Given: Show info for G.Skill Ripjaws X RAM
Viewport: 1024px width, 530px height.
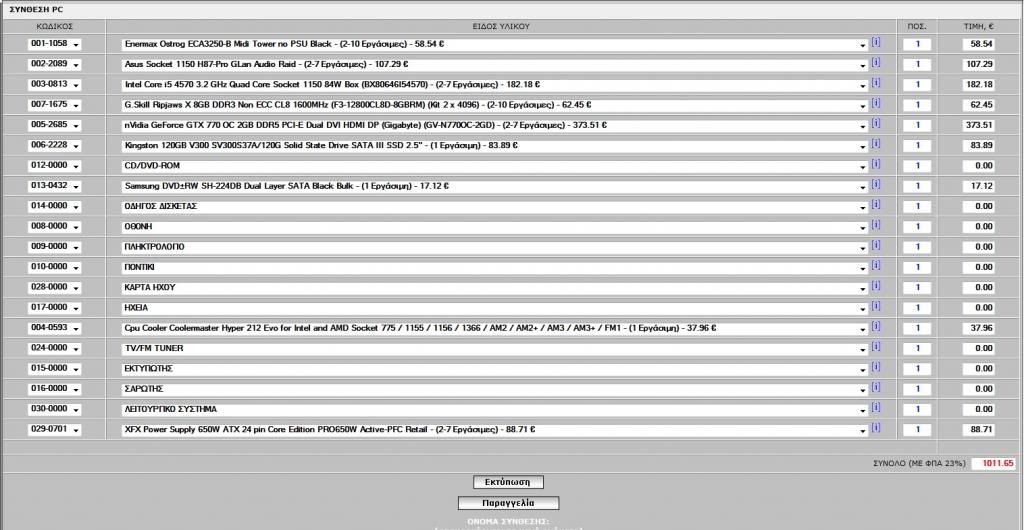Looking at the screenshot, I should coord(876,103).
